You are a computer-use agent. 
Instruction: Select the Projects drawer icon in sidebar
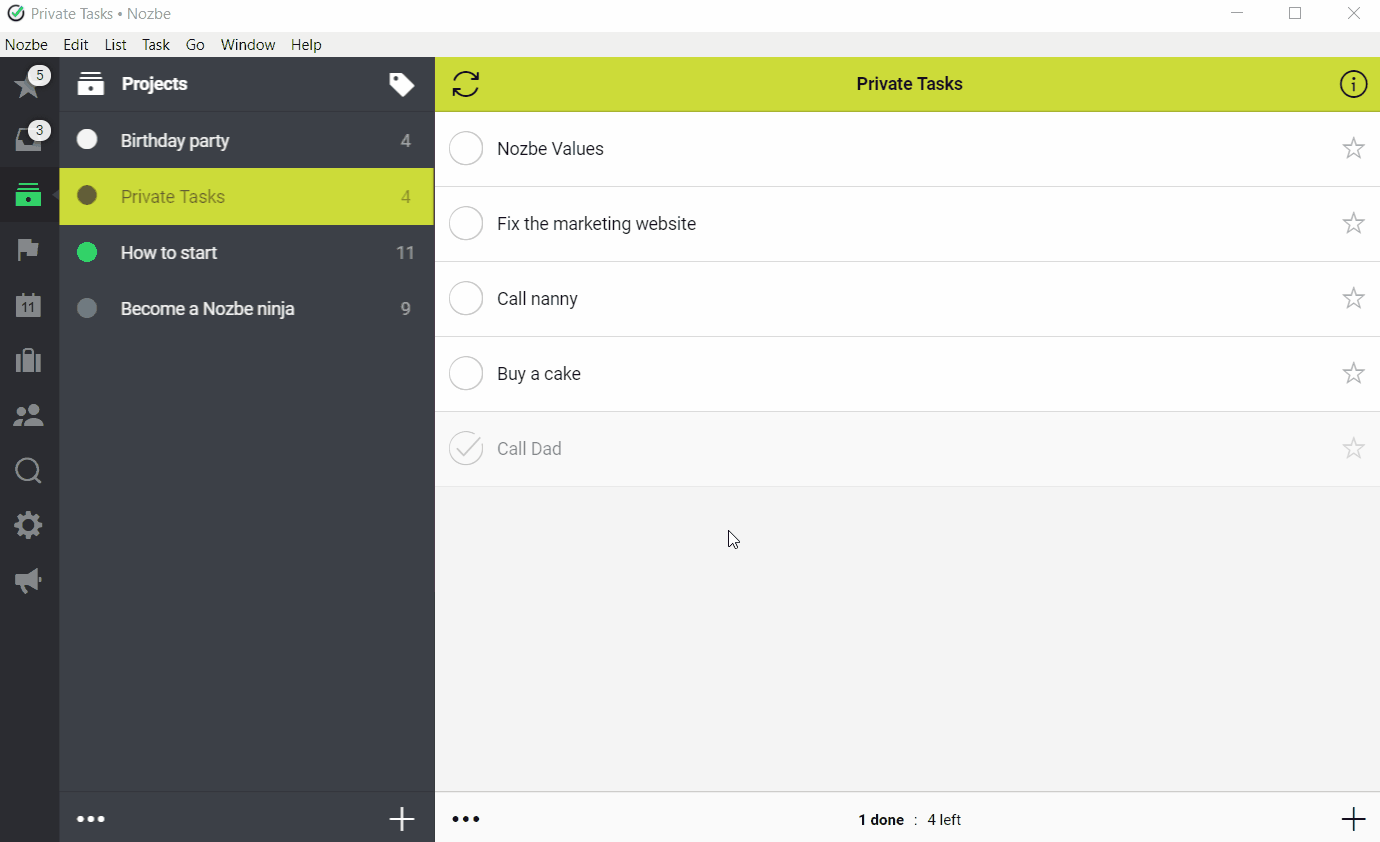28,195
